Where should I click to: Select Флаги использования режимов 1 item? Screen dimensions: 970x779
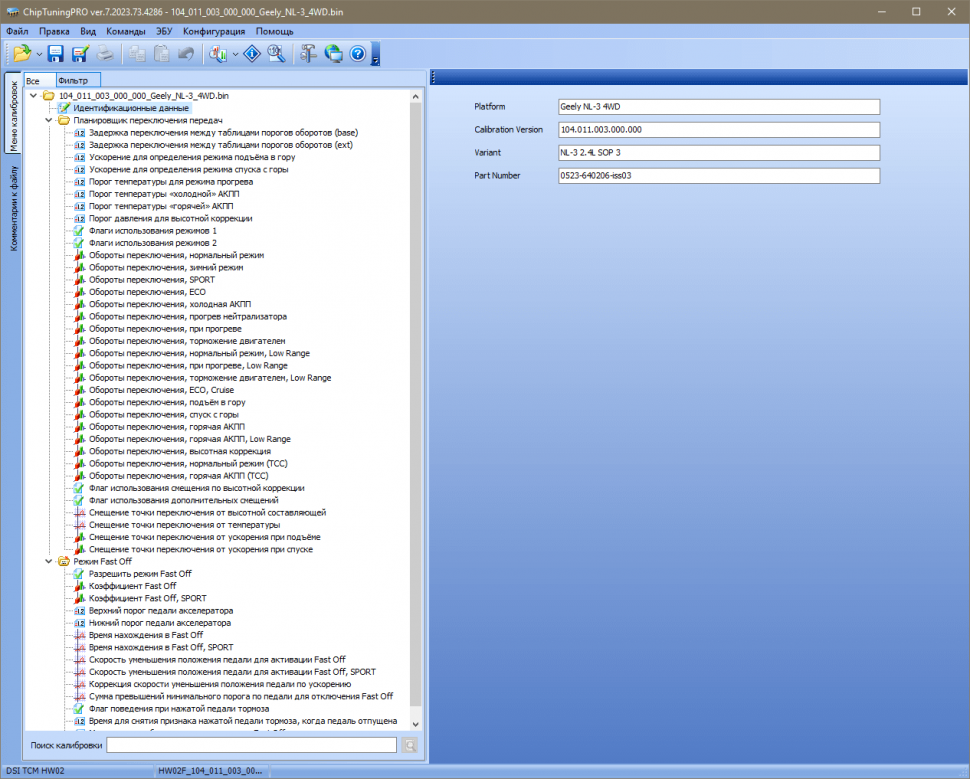pos(152,230)
